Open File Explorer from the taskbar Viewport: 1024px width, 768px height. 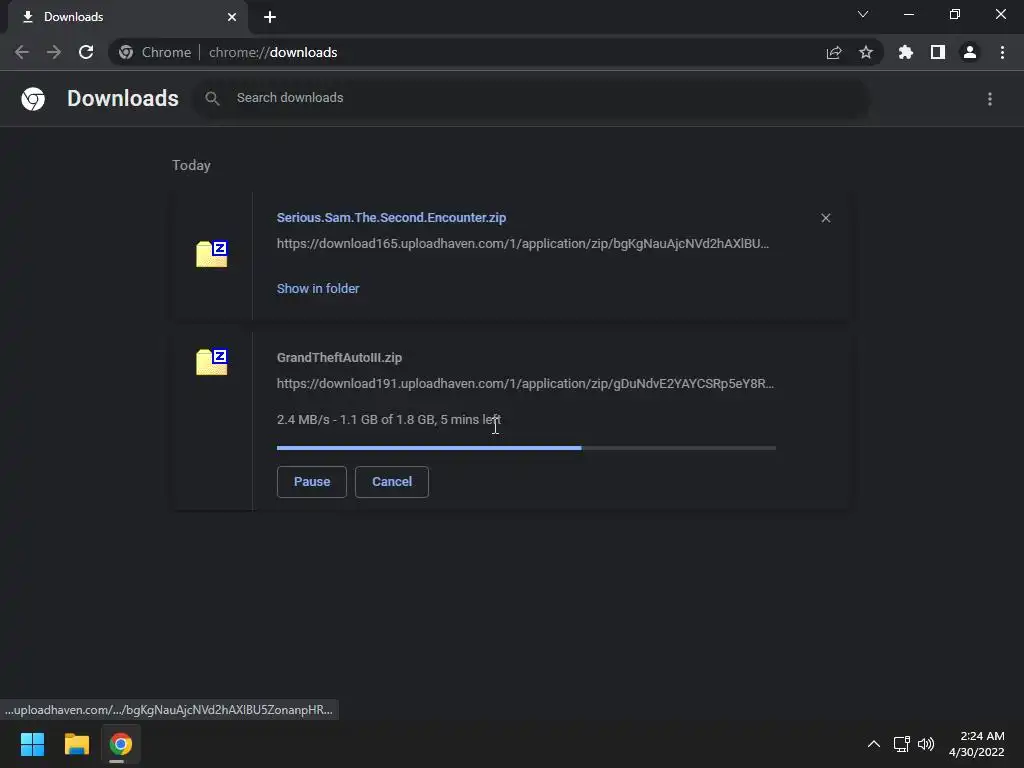(76, 744)
